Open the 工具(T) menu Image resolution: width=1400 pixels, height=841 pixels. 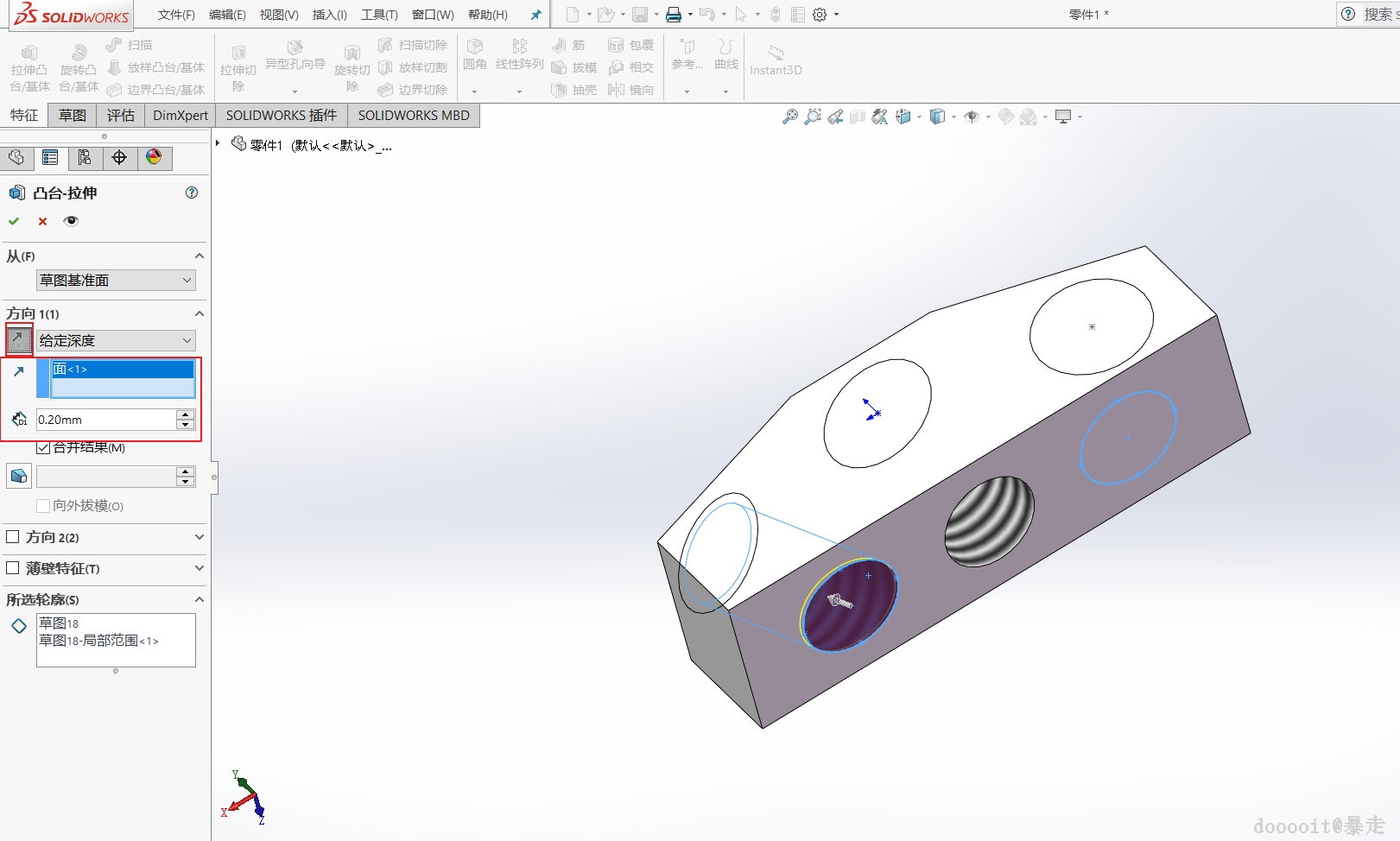[x=379, y=15]
